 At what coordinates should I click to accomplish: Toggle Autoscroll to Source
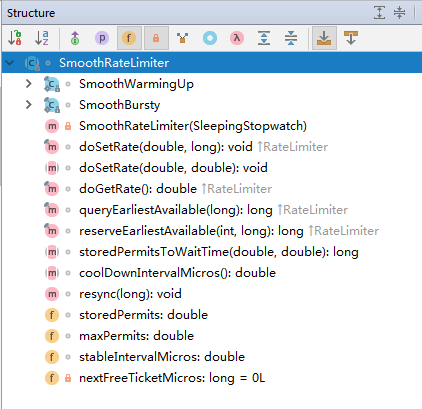[x=324, y=38]
